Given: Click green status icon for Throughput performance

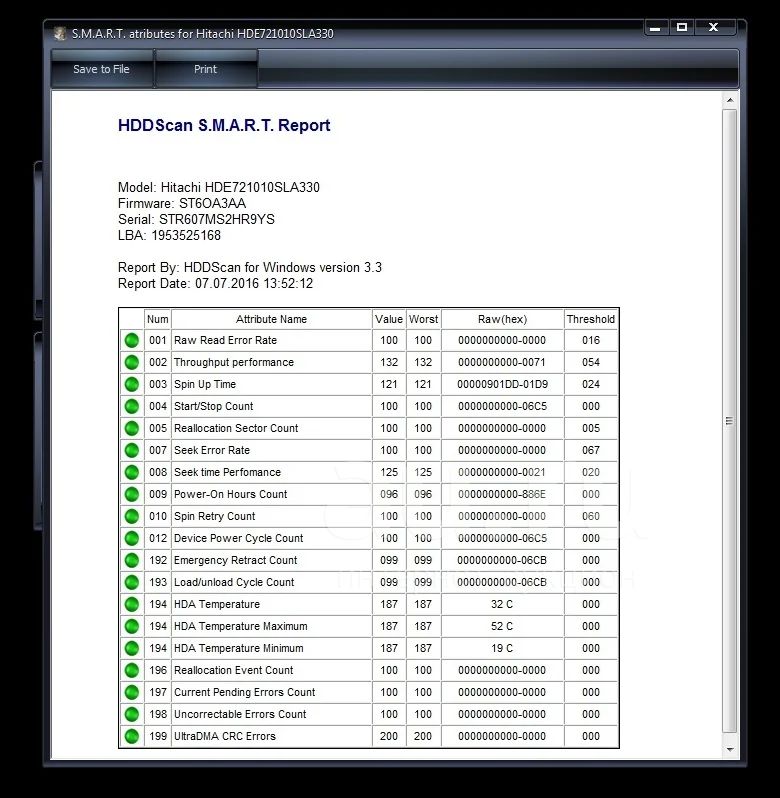Looking at the screenshot, I should (x=132, y=362).
